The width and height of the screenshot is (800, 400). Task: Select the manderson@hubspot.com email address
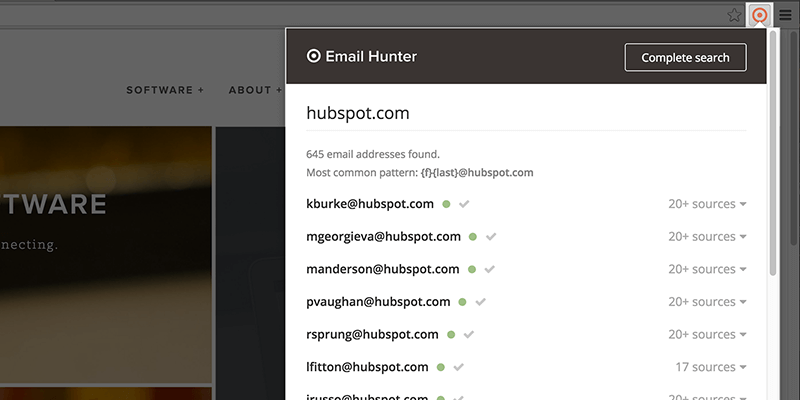(x=383, y=269)
